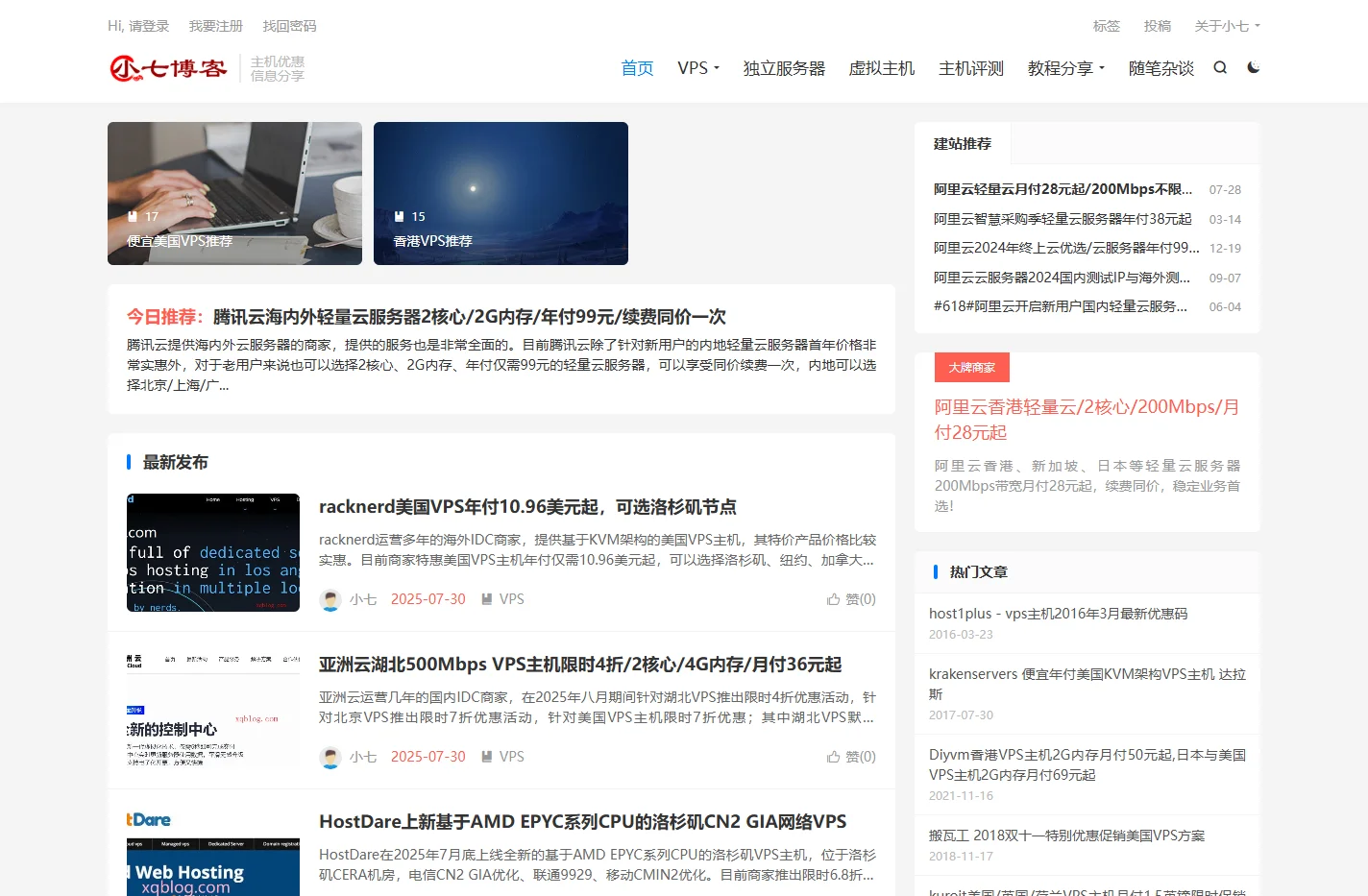Open today's recommended 腾讯云海内外轻量云服务器 article title
1368x896 pixels.
pos(469,317)
